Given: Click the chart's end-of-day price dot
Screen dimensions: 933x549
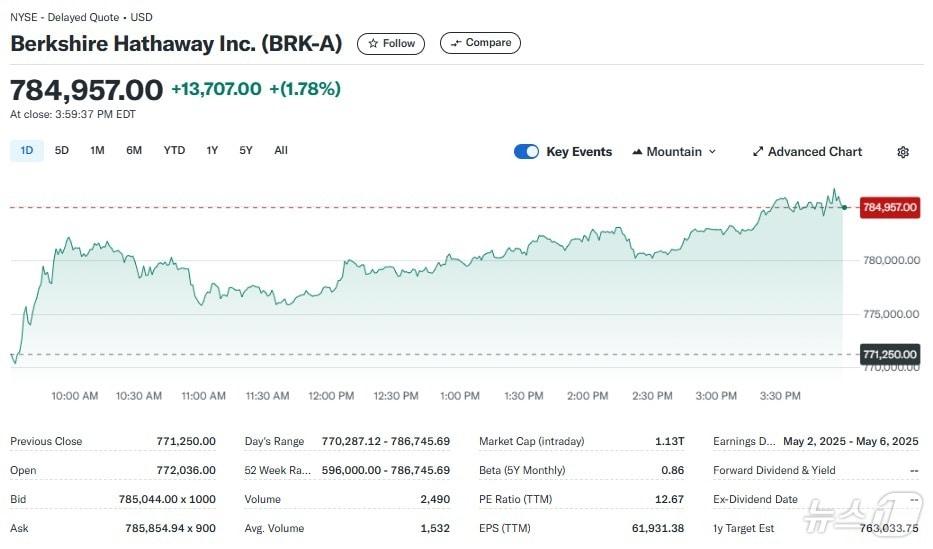Looking at the screenshot, I should click(845, 207).
